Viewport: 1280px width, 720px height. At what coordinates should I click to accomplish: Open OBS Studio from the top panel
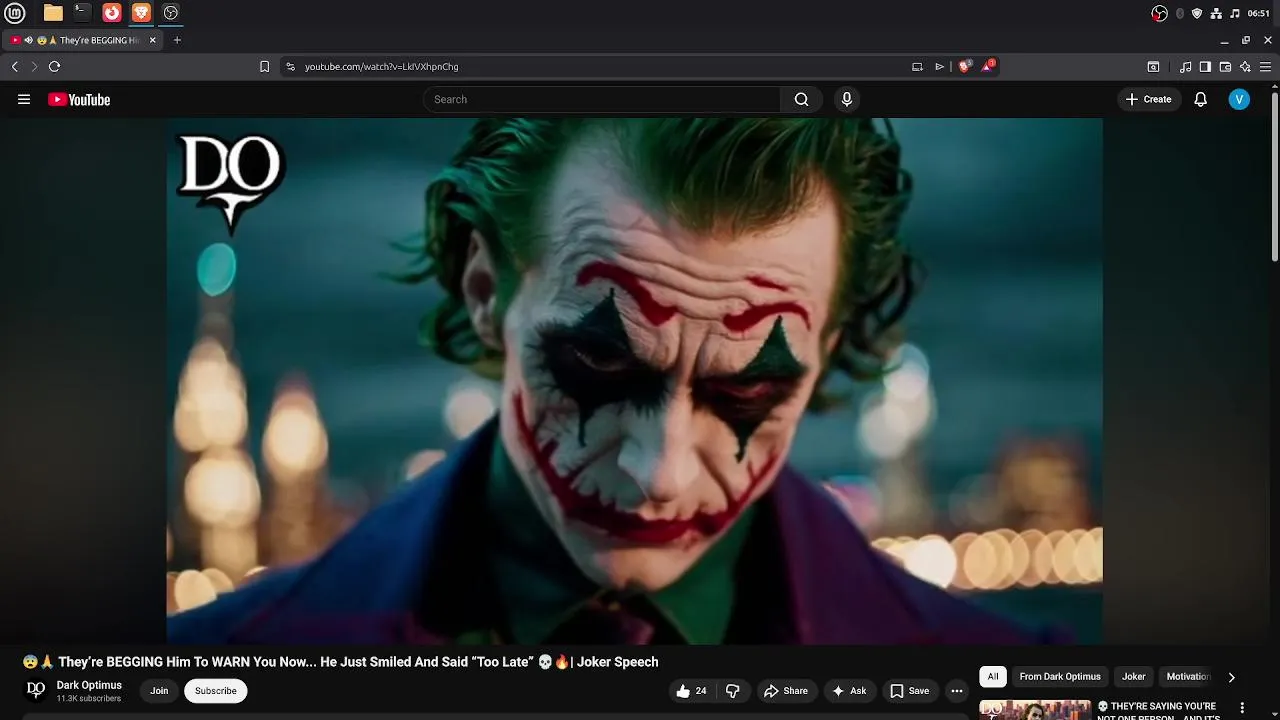coord(171,13)
